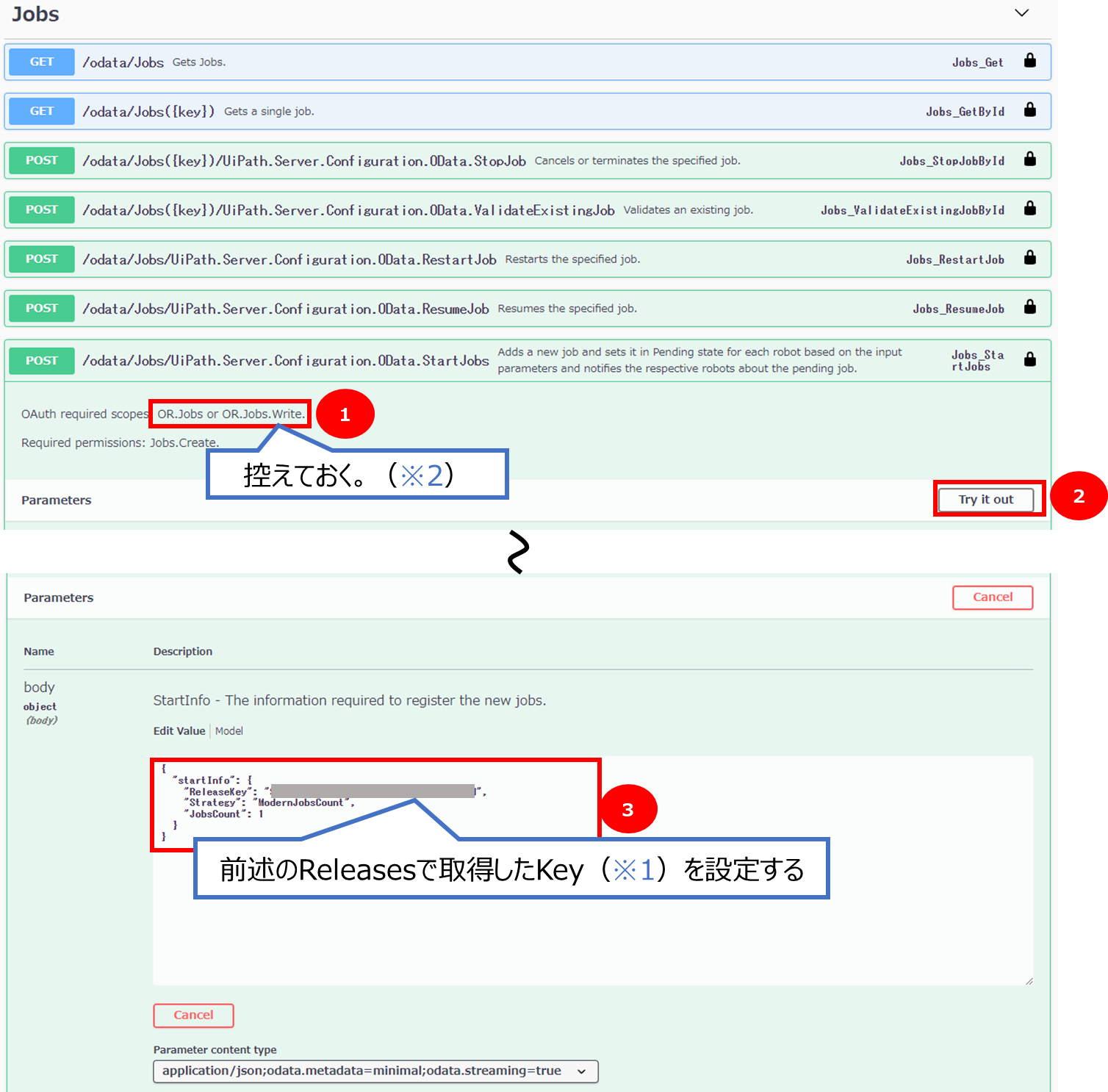Expand POST ResumeJob endpoint
Screen dimensions: 1108x1092
(528, 309)
